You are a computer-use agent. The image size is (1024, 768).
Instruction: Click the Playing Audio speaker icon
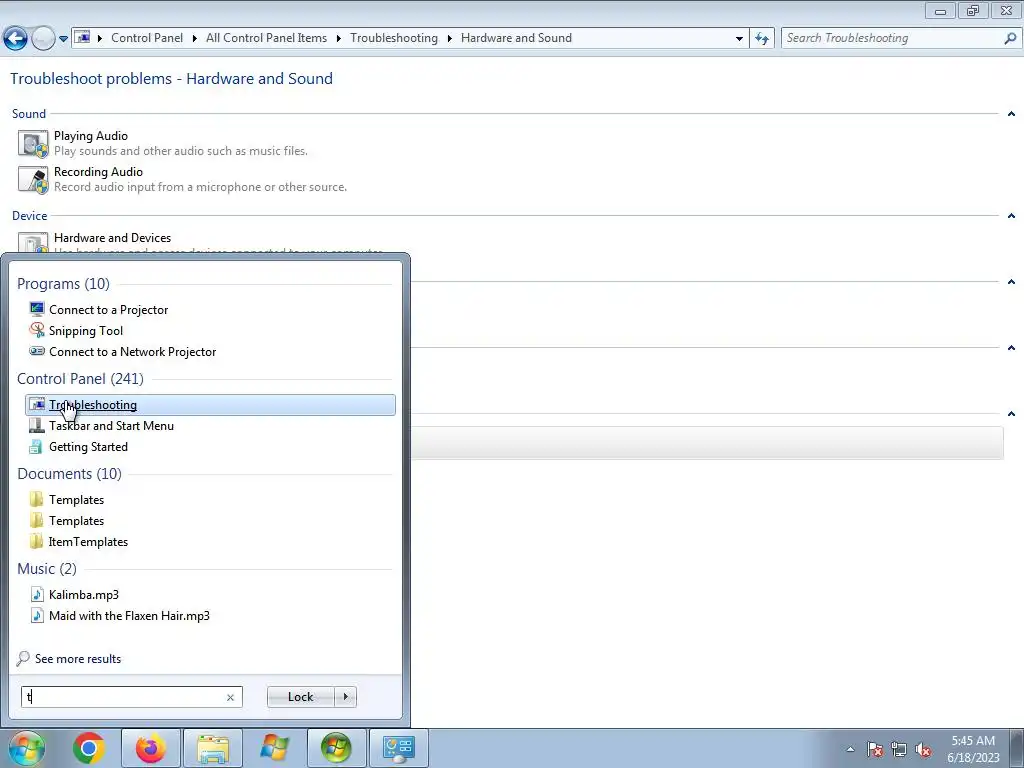coord(33,144)
